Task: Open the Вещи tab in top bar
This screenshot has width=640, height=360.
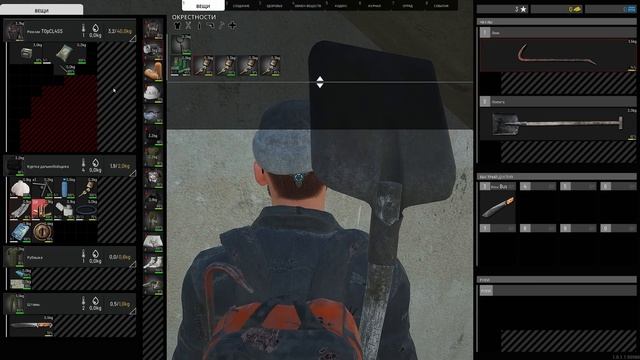Action: (x=203, y=5)
